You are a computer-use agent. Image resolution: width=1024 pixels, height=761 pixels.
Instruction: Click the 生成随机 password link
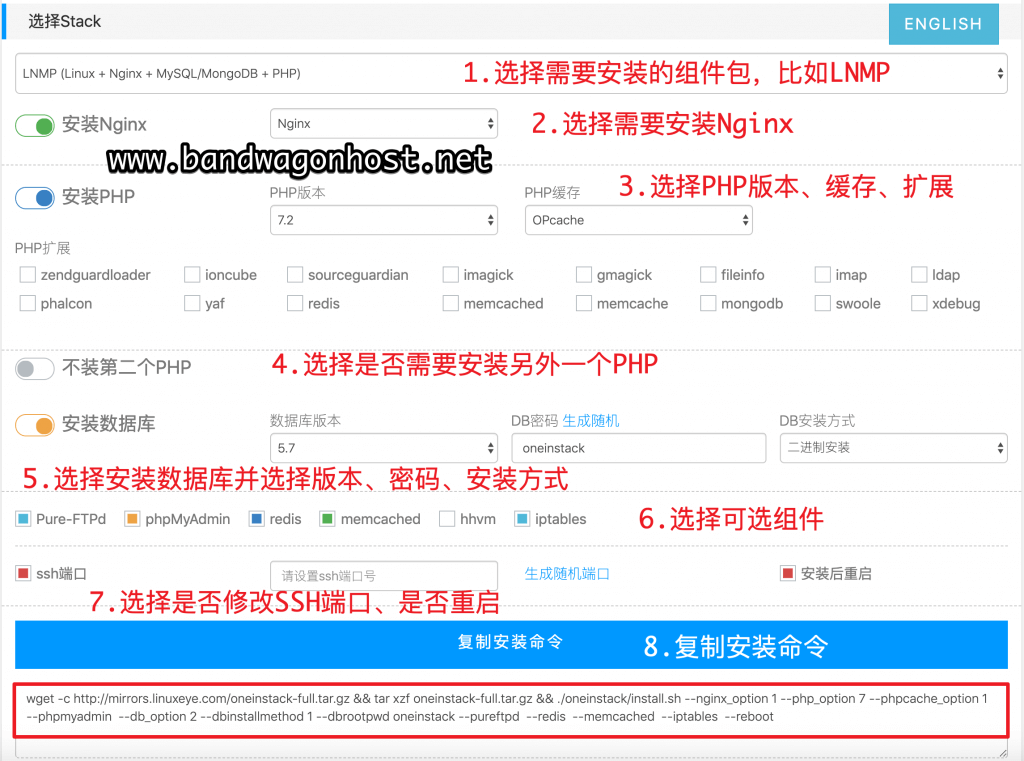coord(591,421)
